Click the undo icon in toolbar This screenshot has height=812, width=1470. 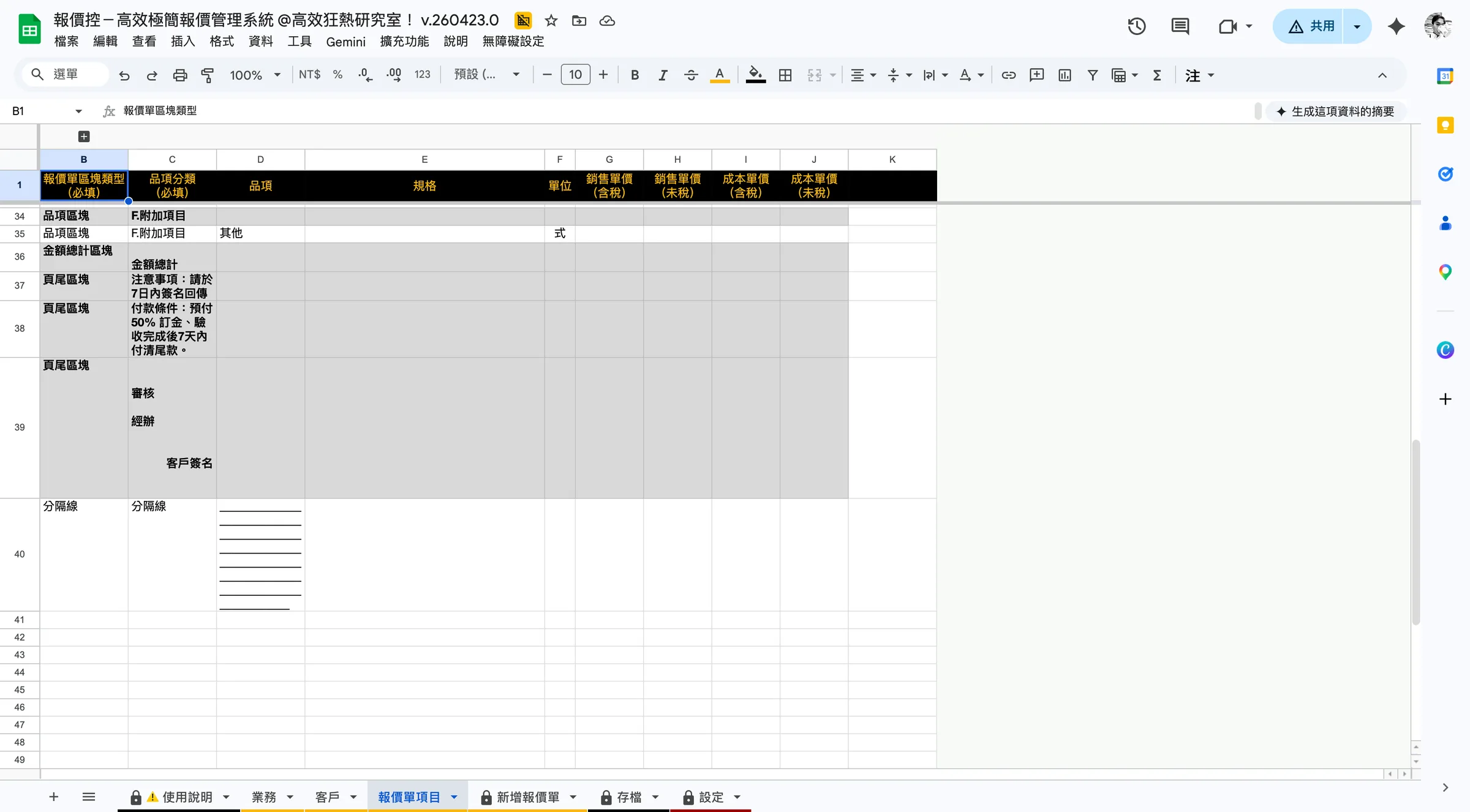tap(124, 75)
